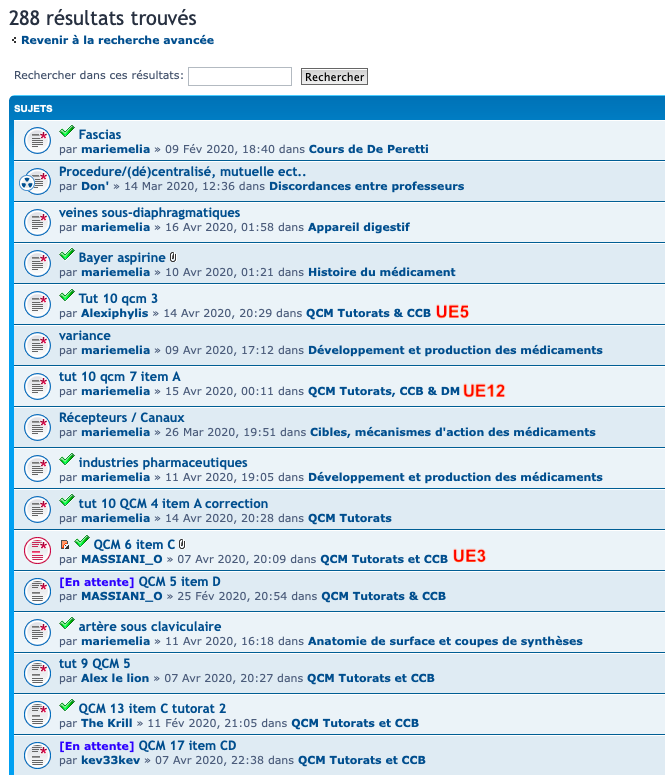Open the Histoire du médicament forum
Viewport: 665px width, 775px height.
(381, 272)
